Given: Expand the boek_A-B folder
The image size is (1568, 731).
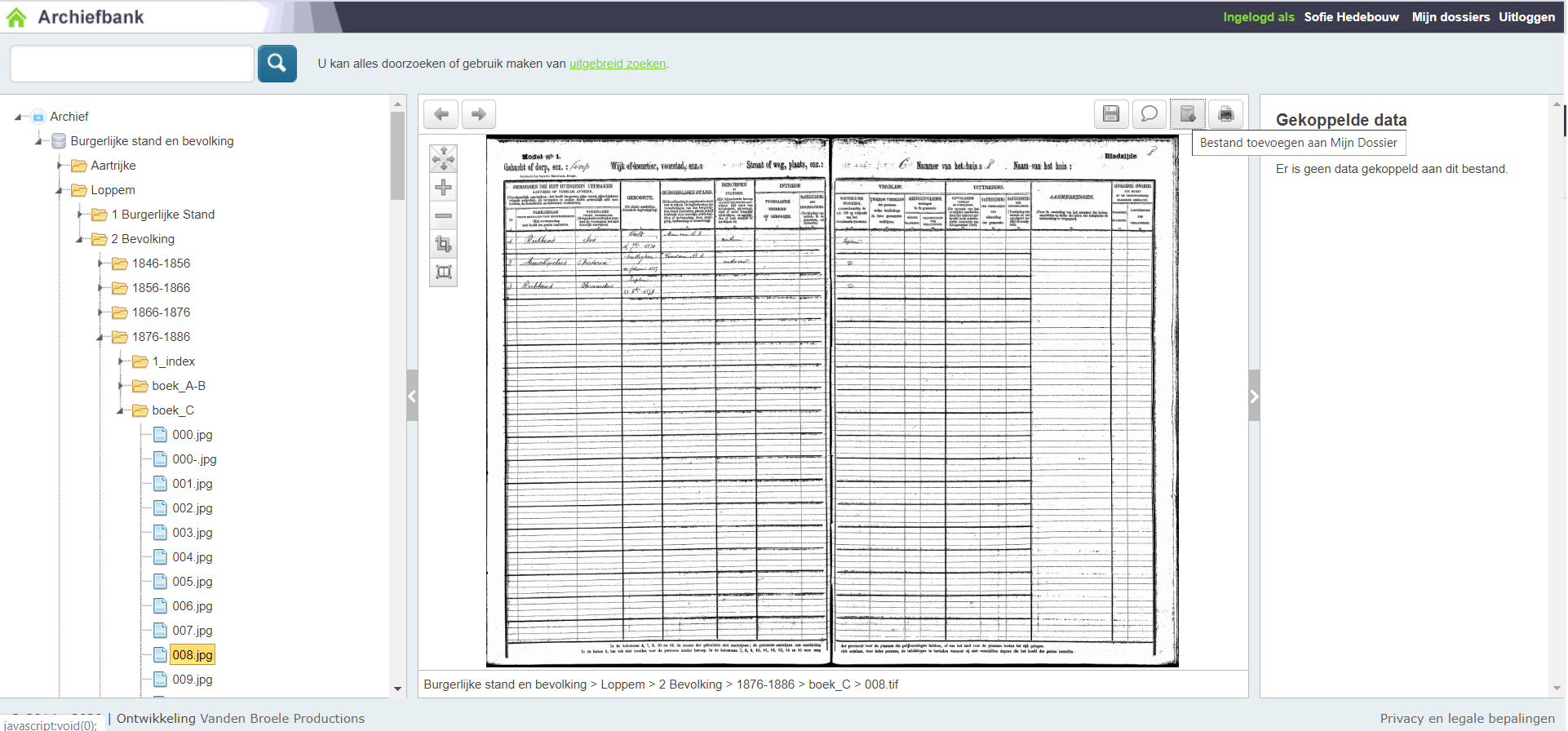Looking at the screenshot, I should pyautogui.click(x=121, y=386).
